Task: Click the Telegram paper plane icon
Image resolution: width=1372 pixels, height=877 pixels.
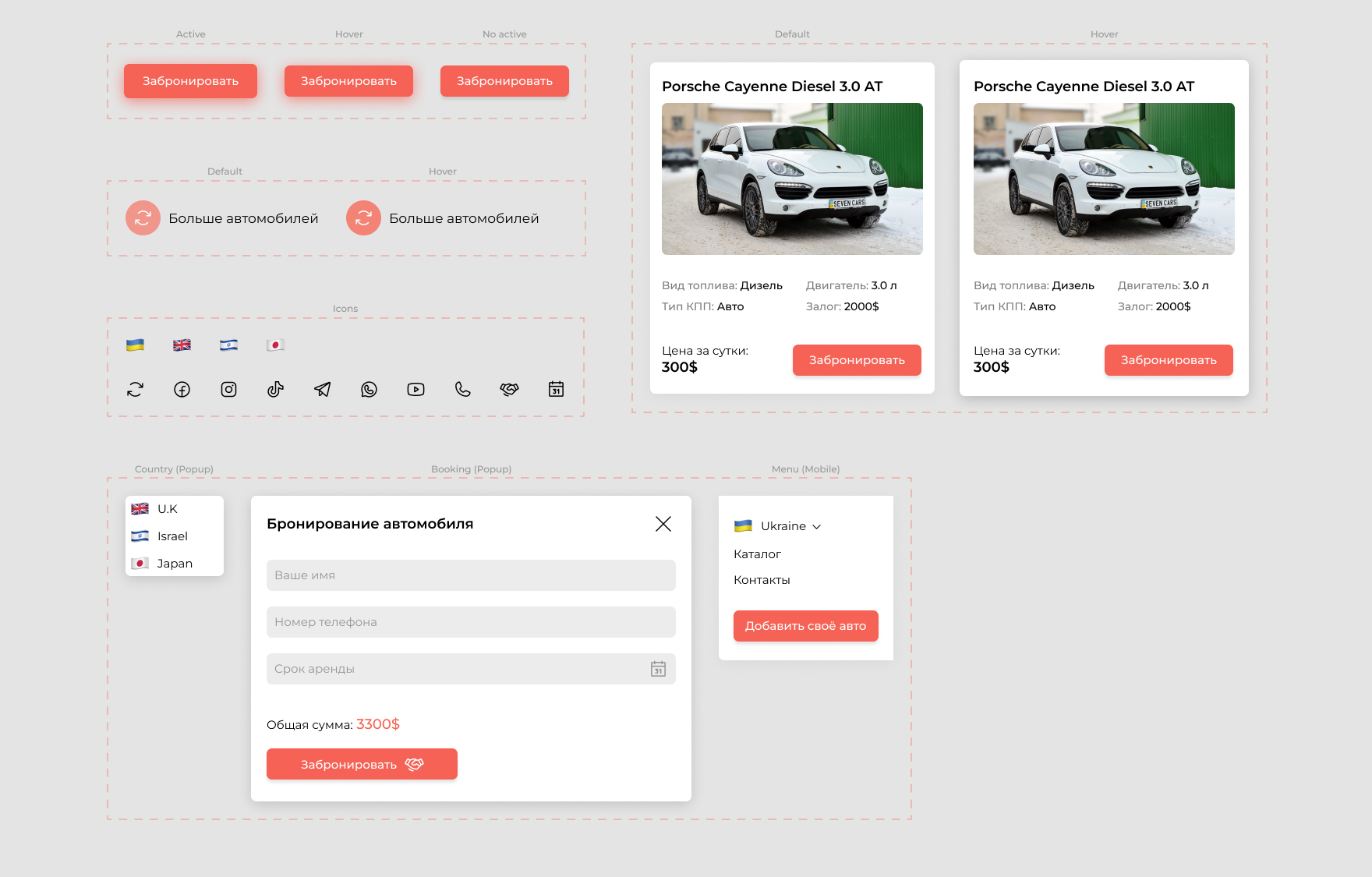Action: [322, 389]
